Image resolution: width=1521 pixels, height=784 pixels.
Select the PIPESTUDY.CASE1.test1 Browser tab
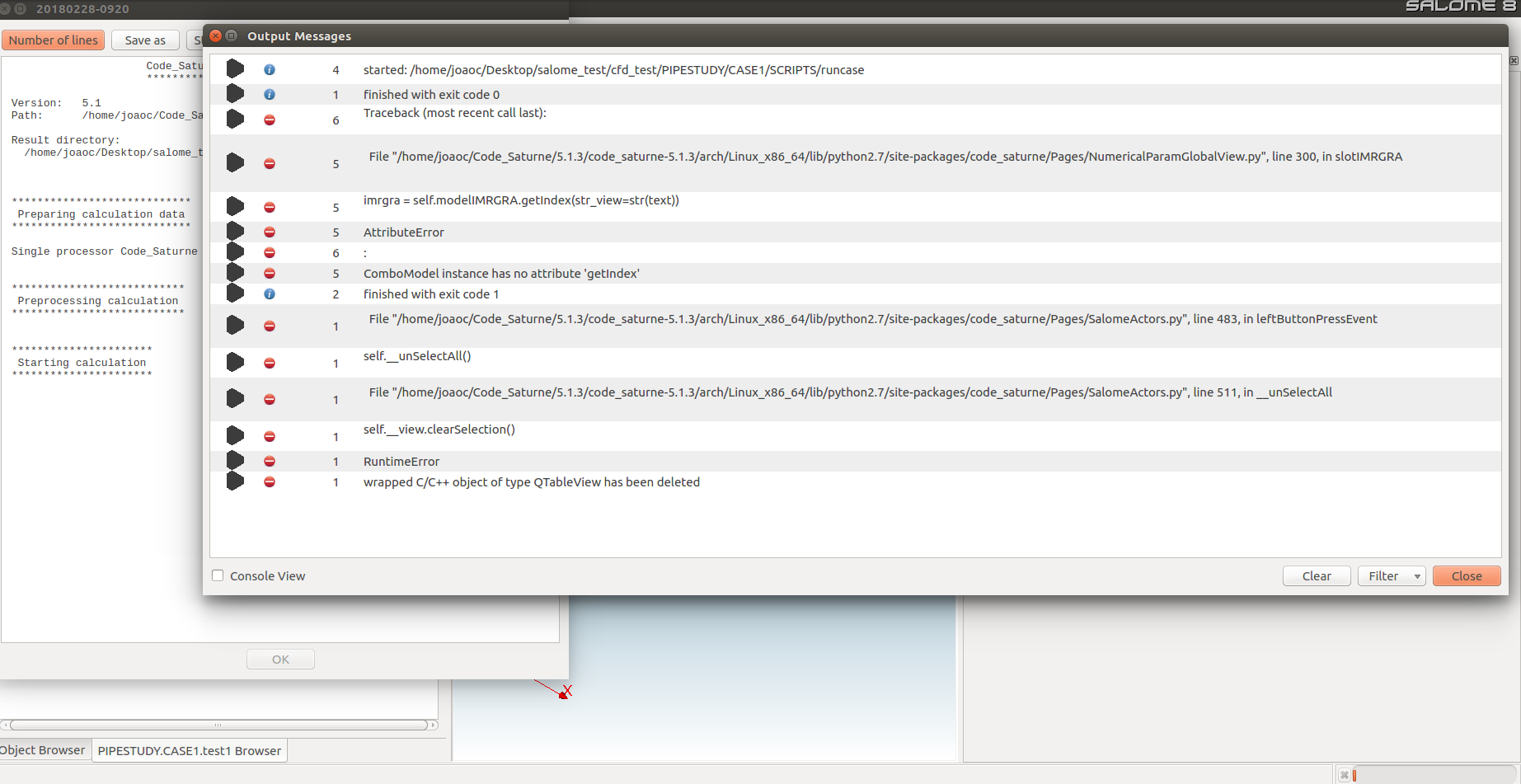(x=190, y=751)
